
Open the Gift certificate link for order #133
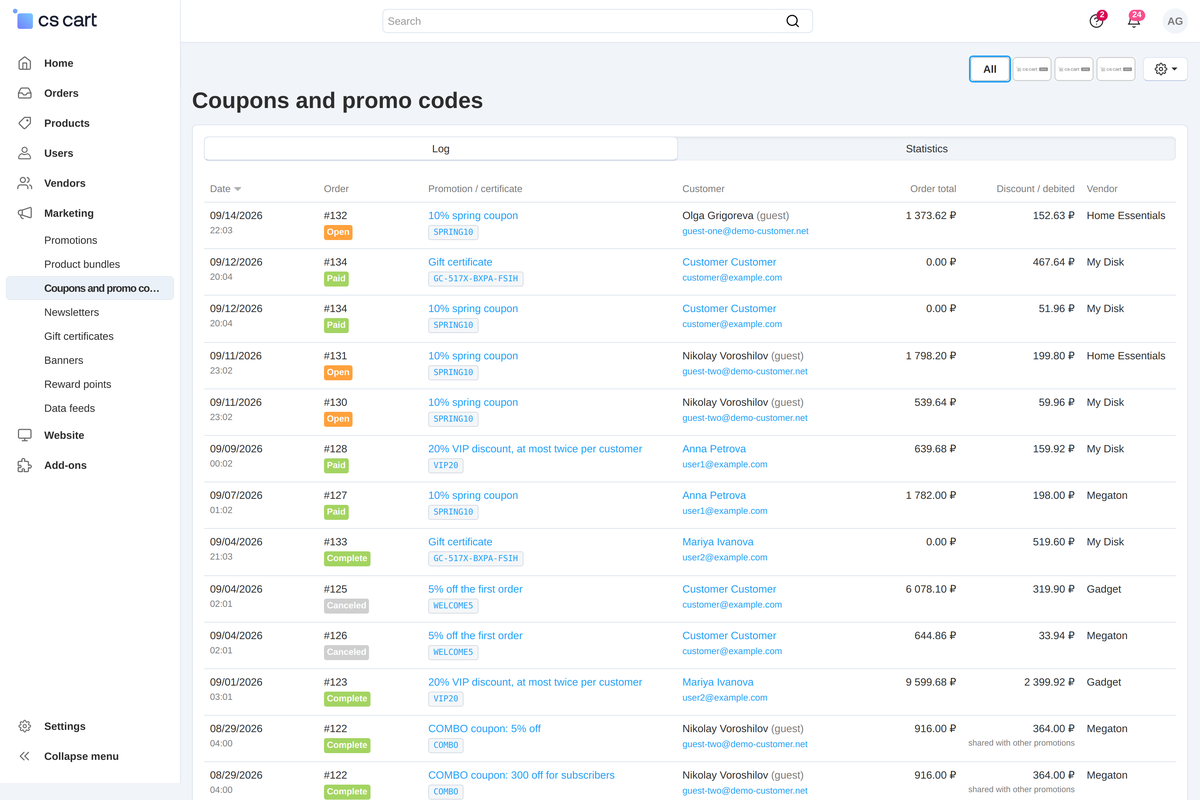(460, 542)
